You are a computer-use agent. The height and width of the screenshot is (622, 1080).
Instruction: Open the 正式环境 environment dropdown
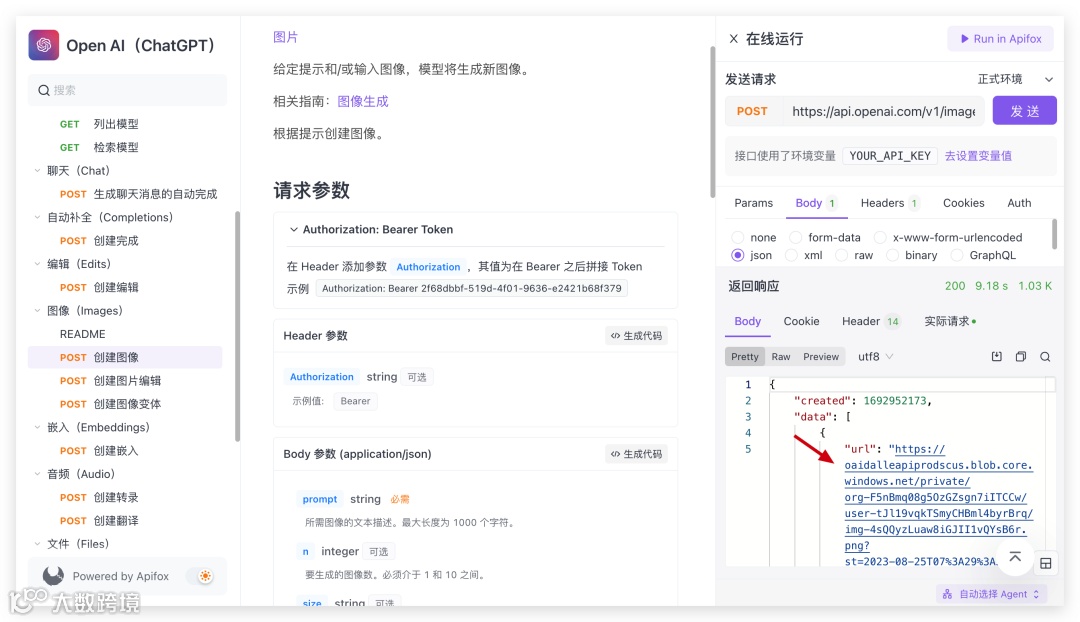point(1015,79)
